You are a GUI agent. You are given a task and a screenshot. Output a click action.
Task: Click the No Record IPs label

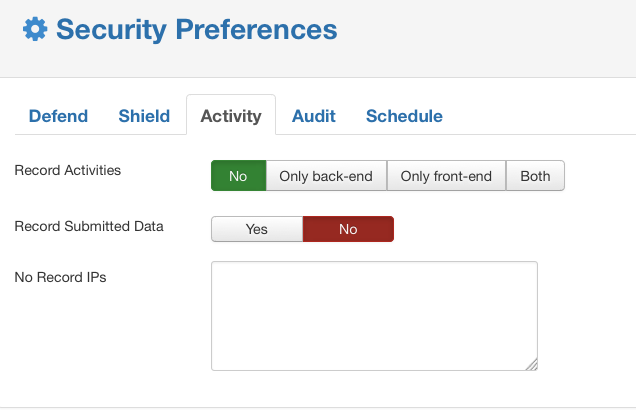coord(60,277)
